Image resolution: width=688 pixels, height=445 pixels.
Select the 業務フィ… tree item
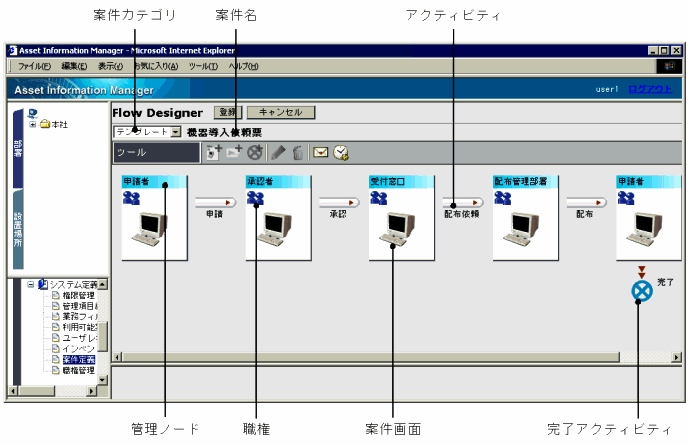coord(80,316)
